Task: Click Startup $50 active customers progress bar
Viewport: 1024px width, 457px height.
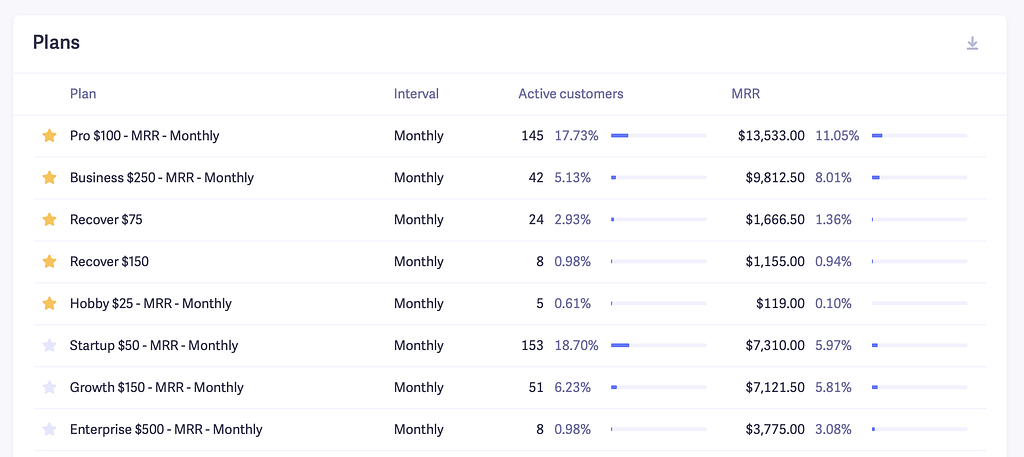Action: coord(658,346)
